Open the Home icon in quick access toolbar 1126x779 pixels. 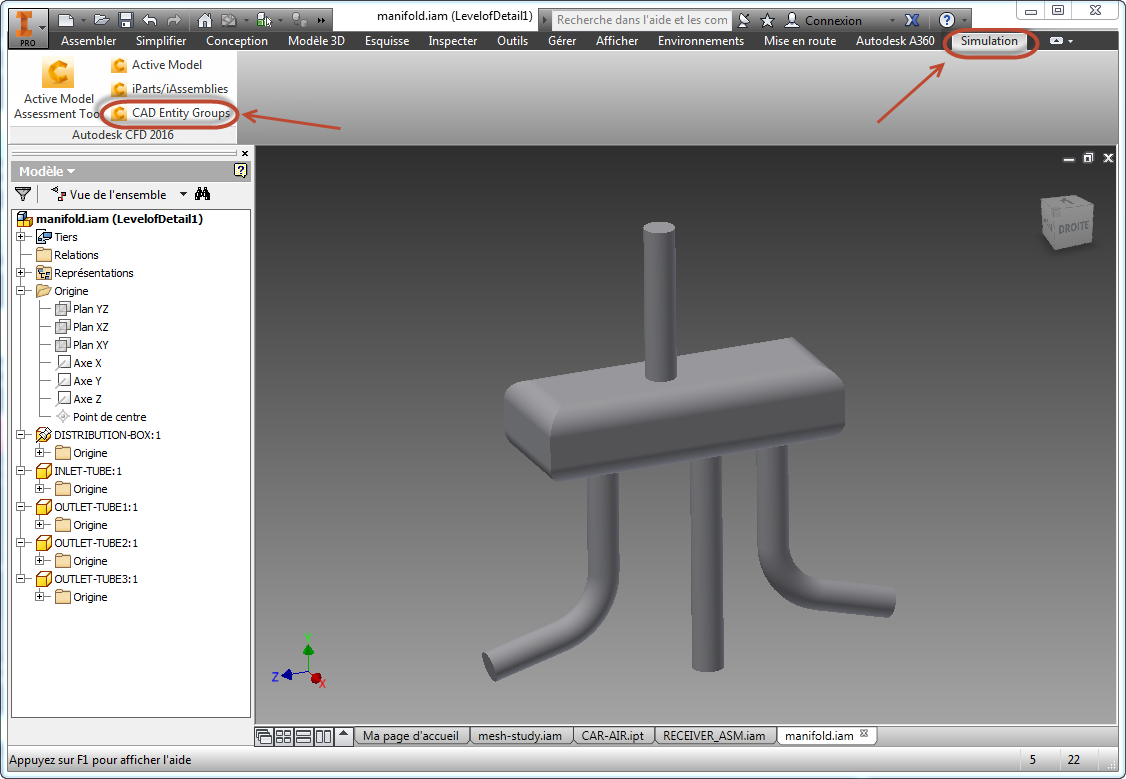(205, 20)
